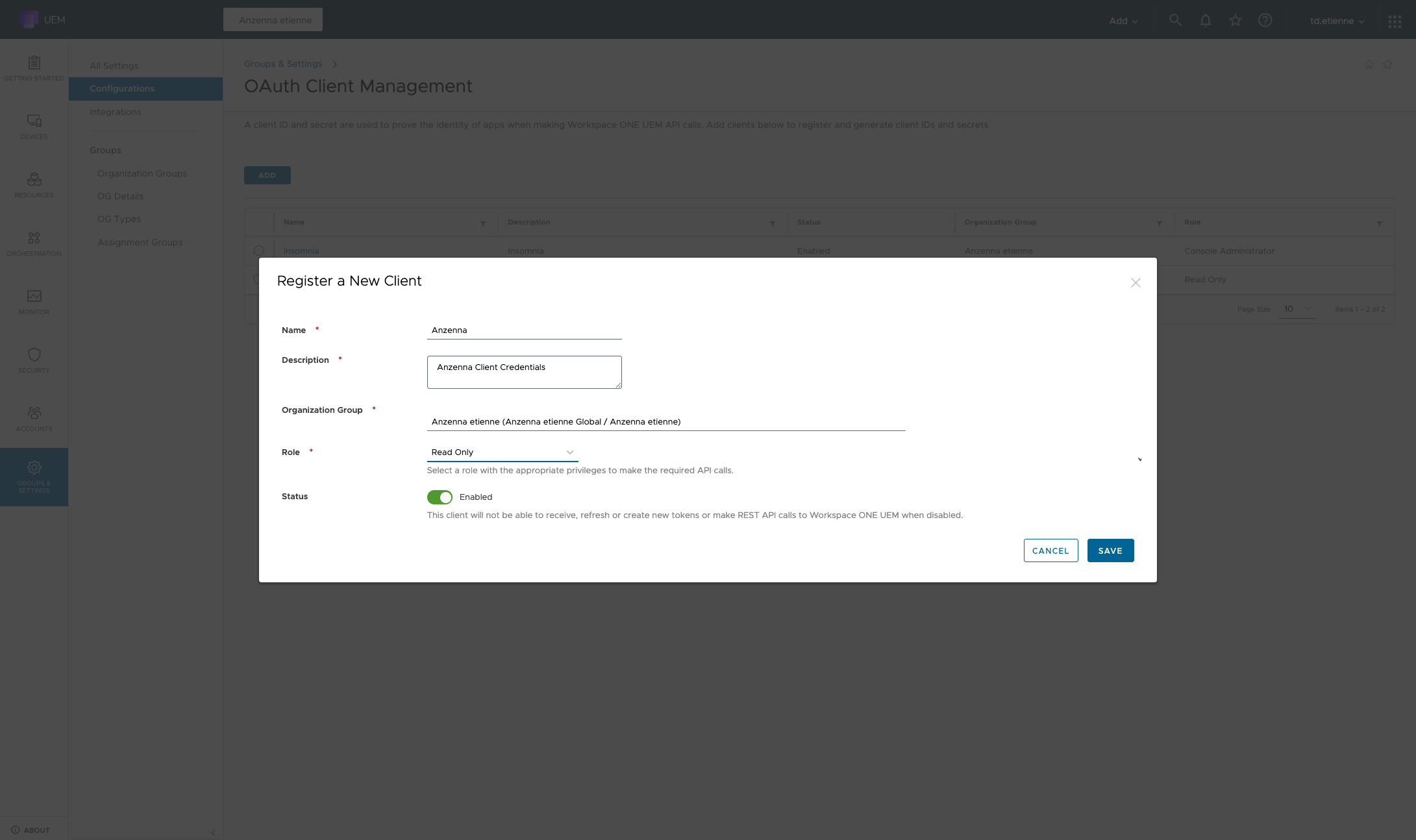Open the apps grid icon
Viewport: 1416px width, 840px height.
(x=1395, y=21)
